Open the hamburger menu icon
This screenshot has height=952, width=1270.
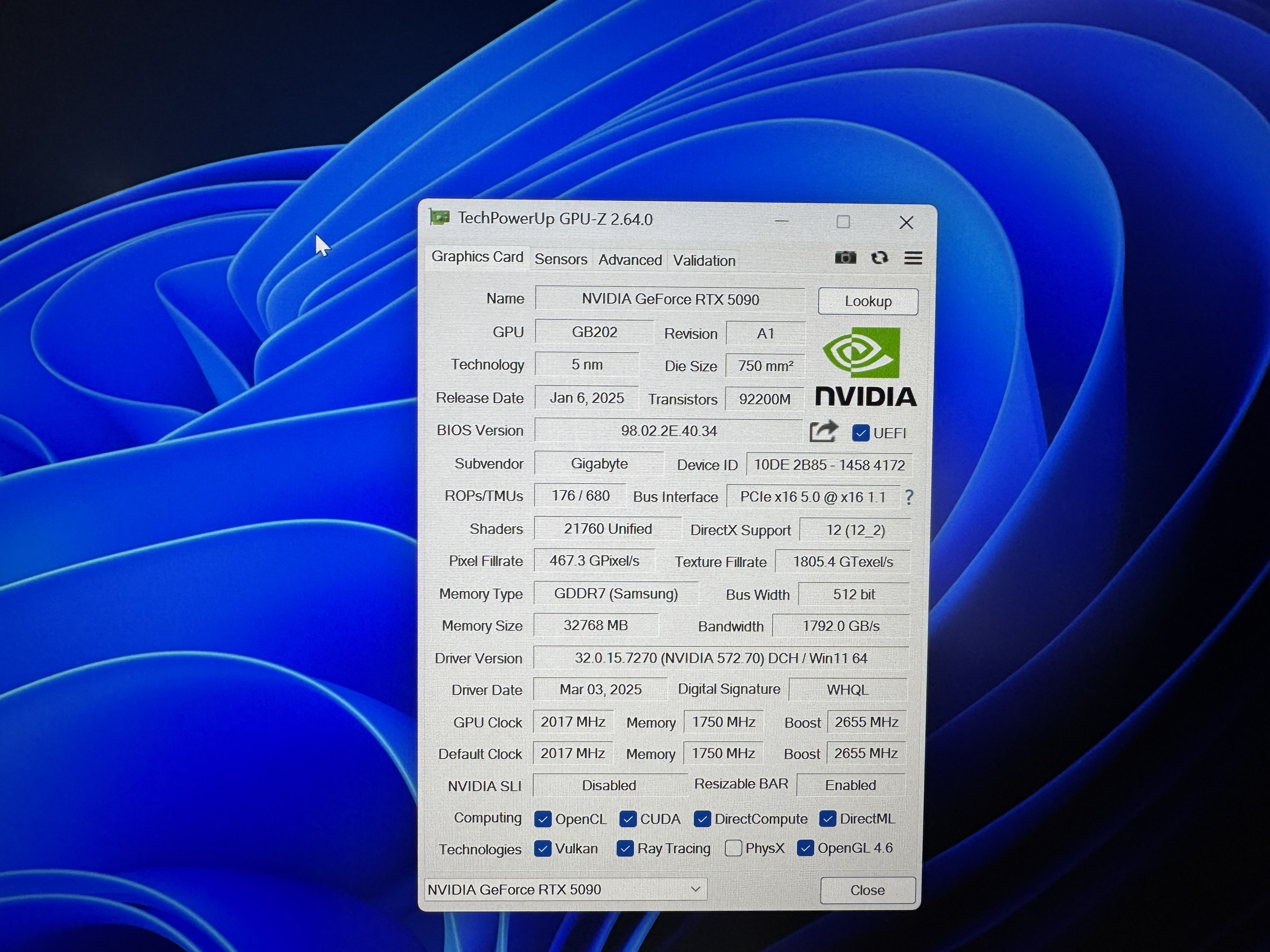tap(913, 258)
